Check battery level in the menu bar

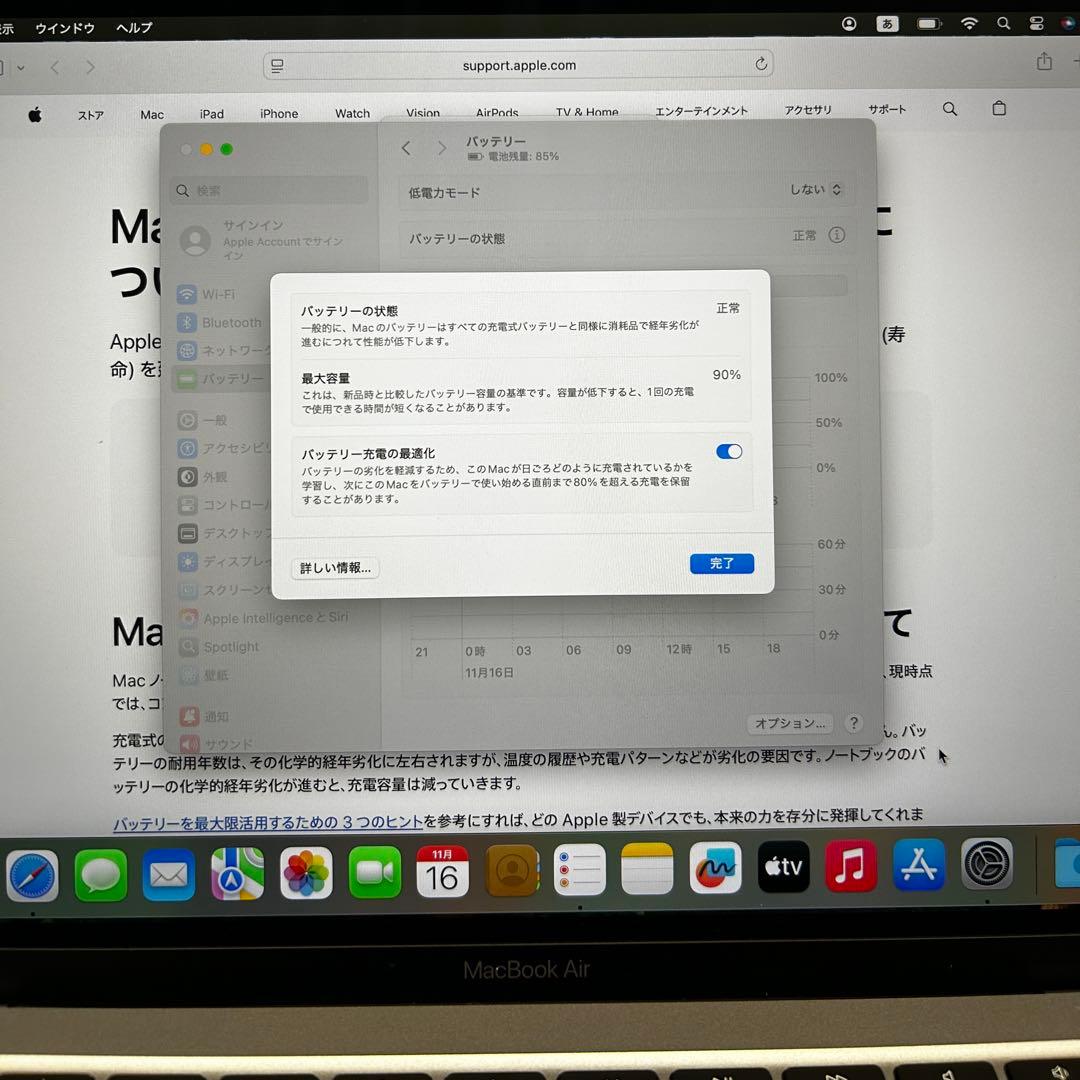928,23
